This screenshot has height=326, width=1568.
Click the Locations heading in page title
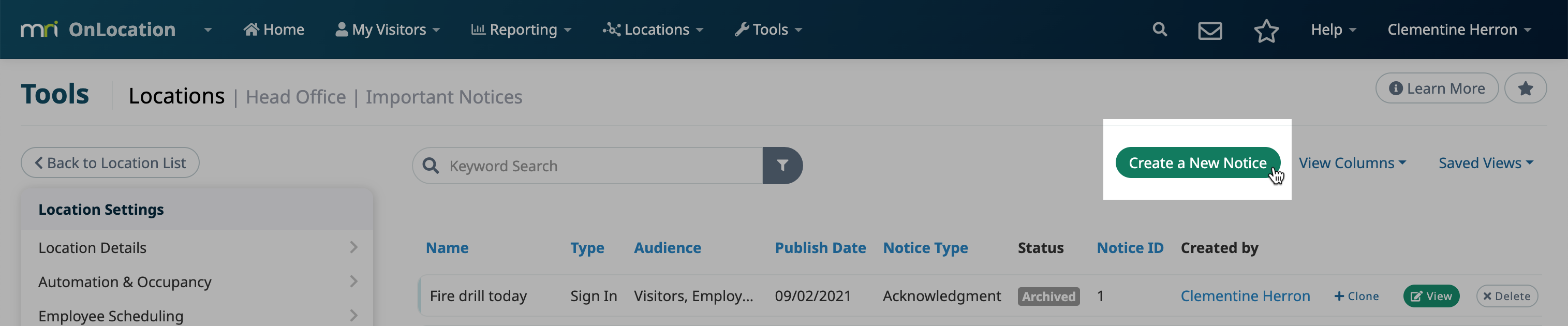(176, 96)
